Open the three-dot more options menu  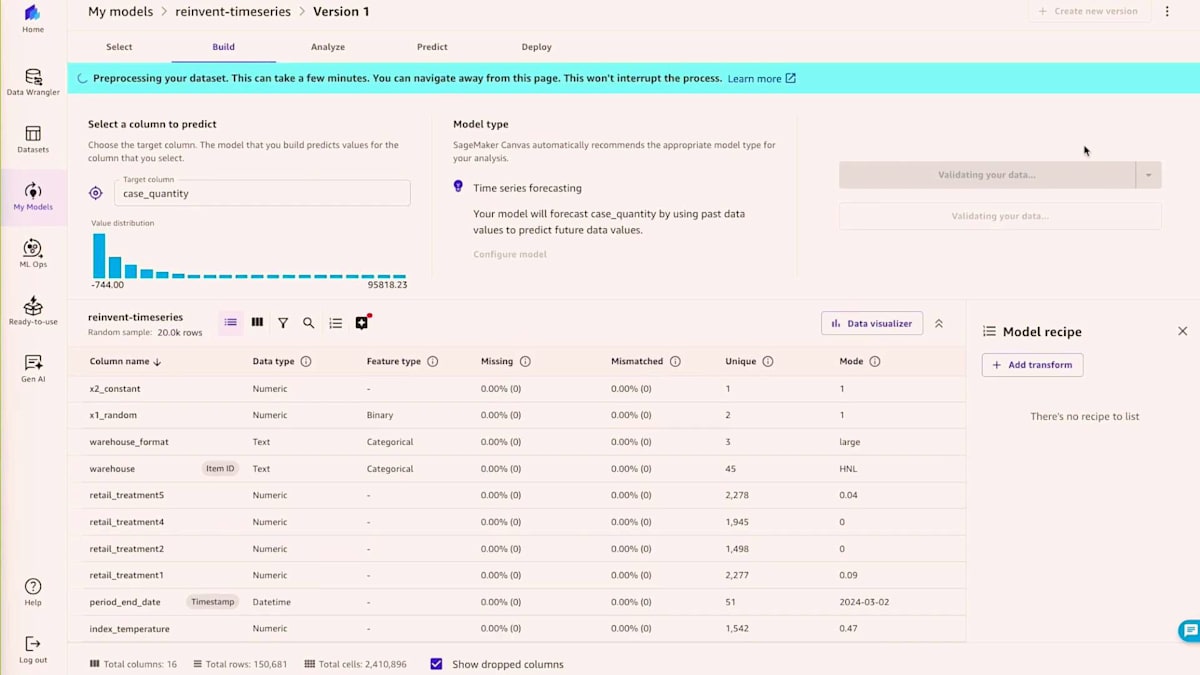point(1167,12)
